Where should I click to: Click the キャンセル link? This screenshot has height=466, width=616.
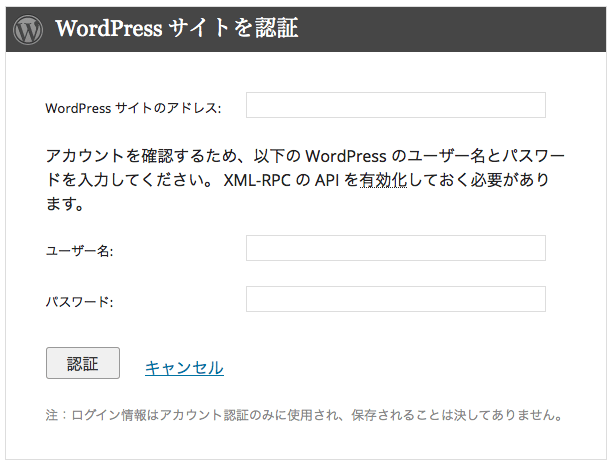(184, 368)
